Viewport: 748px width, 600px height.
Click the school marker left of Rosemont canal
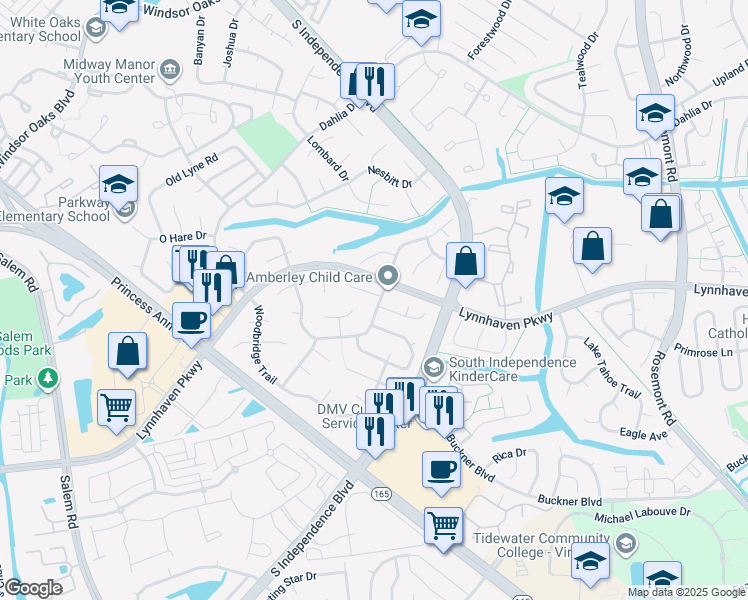coord(642,177)
